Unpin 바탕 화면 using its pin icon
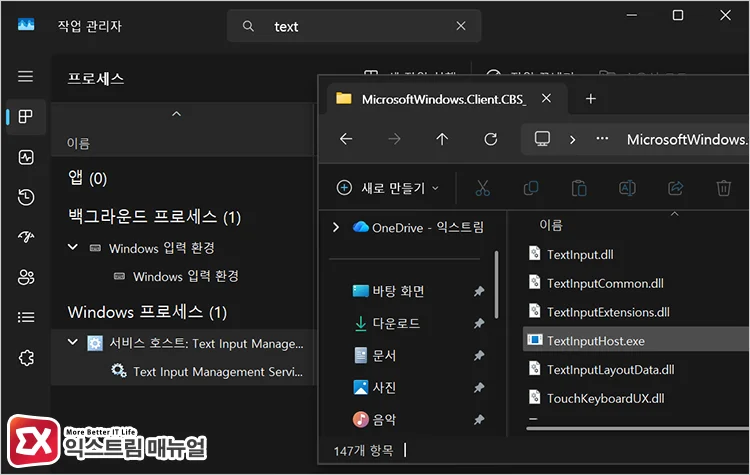This screenshot has width=750, height=475. point(479,291)
